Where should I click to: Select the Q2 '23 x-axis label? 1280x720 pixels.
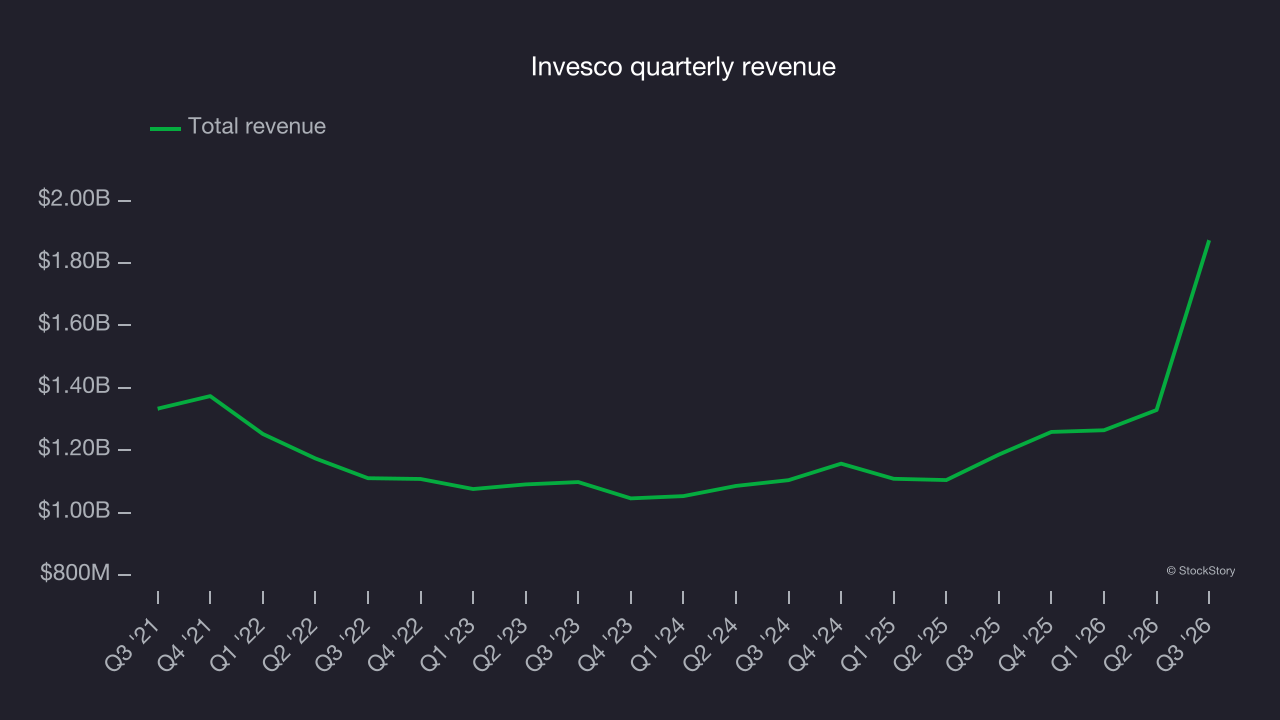[x=501, y=642]
